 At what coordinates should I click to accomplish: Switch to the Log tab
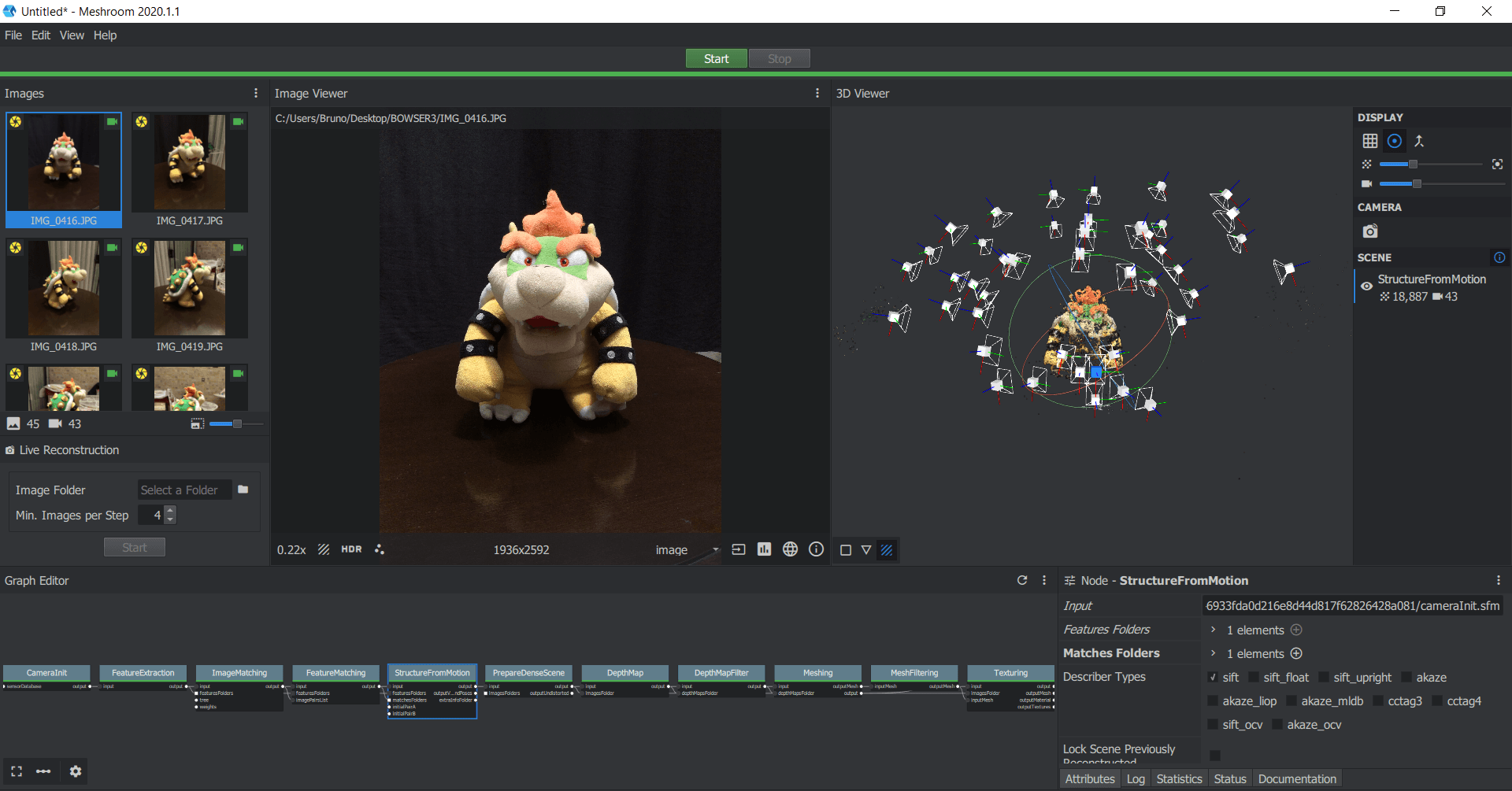[x=1136, y=778]
